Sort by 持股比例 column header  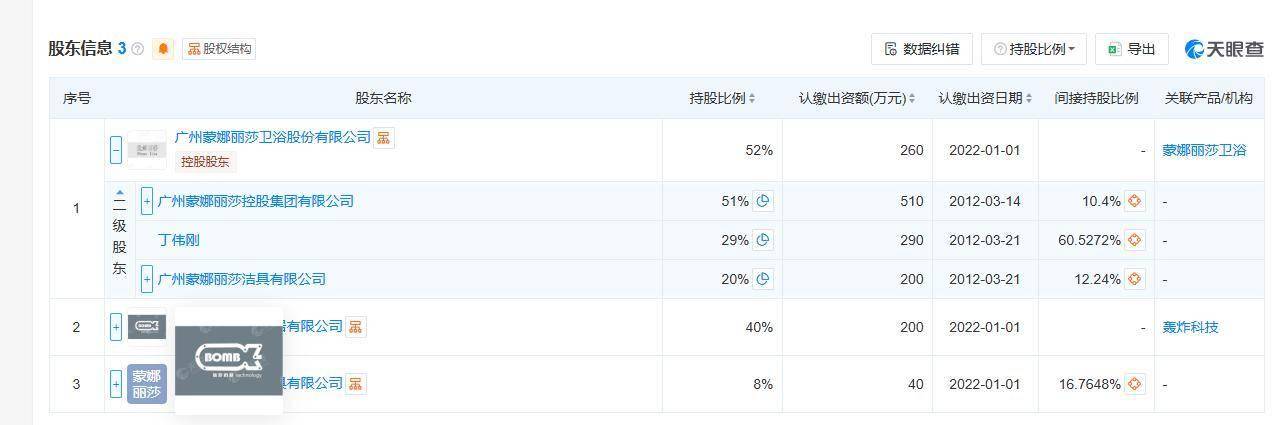pos(722,98)
